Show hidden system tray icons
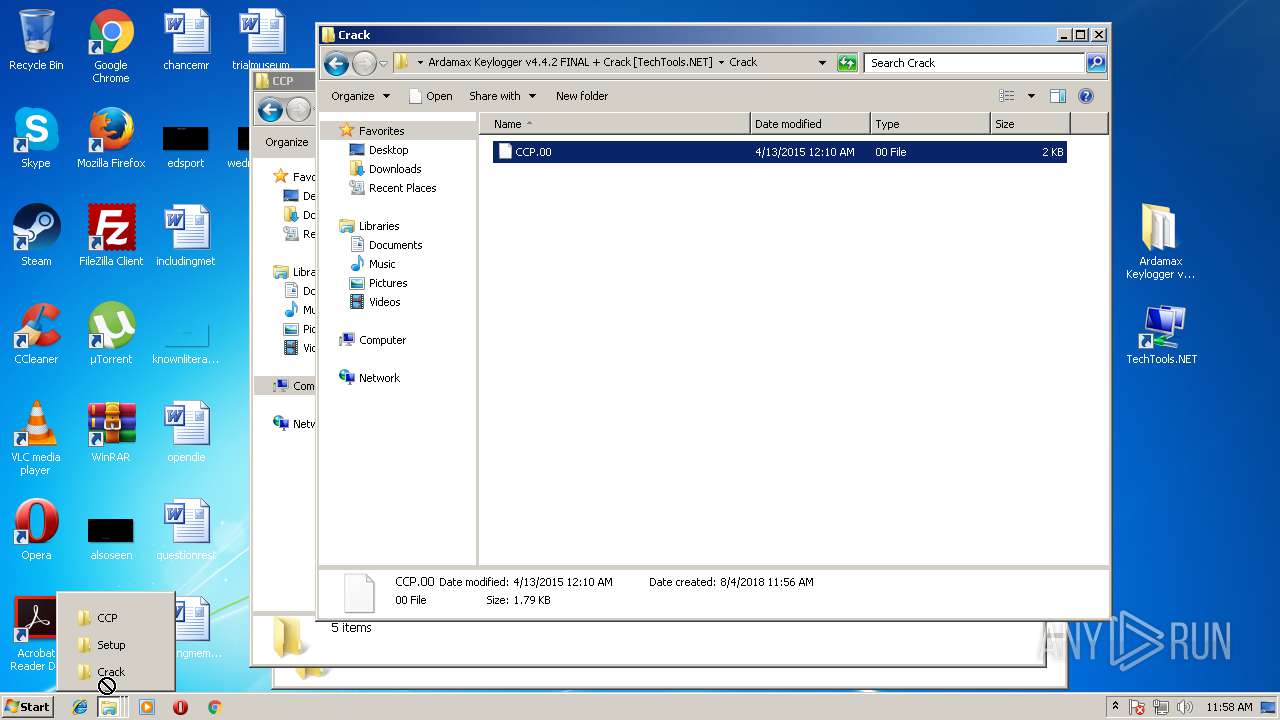This screenshot has height=720, width=1280. (x=1116, y=706)
